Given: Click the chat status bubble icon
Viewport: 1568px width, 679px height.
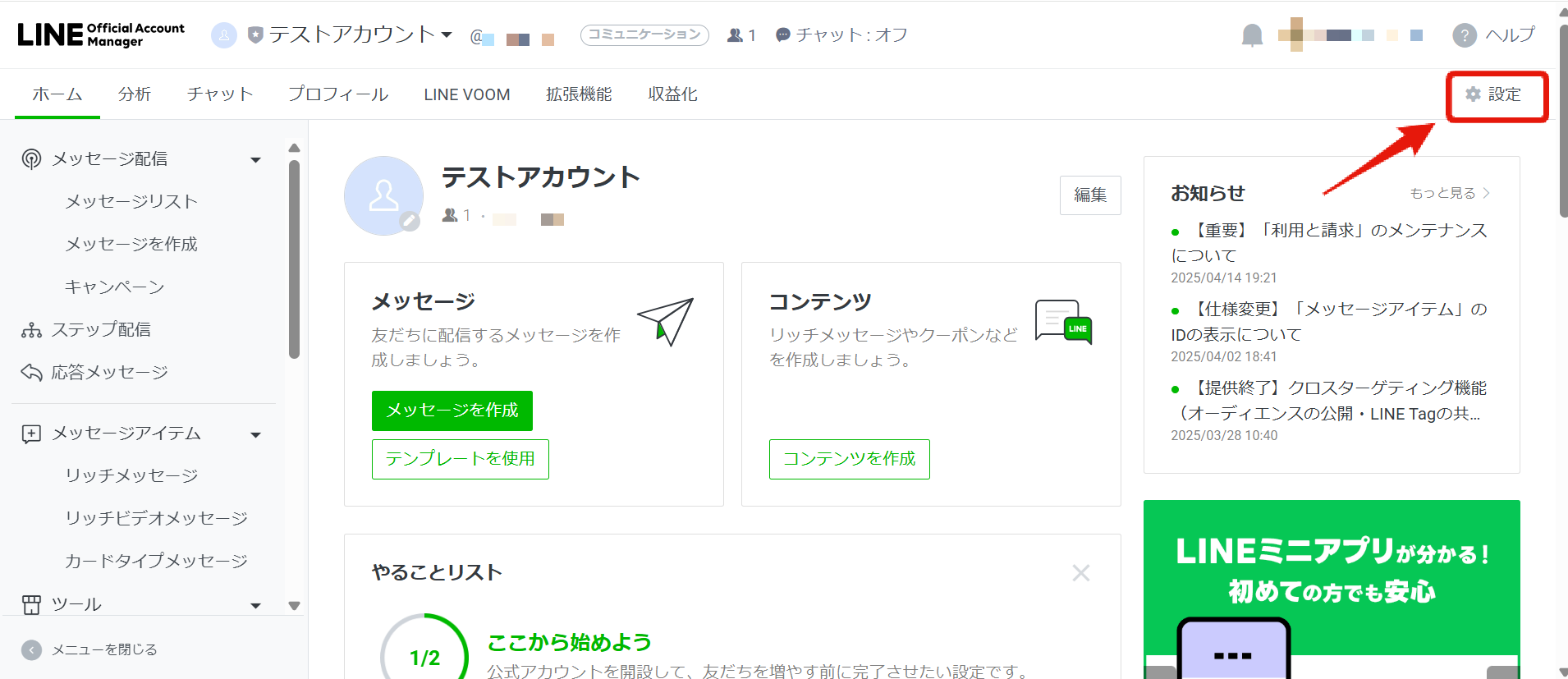Looking at the screenshot, I should (x=783, y=34).
